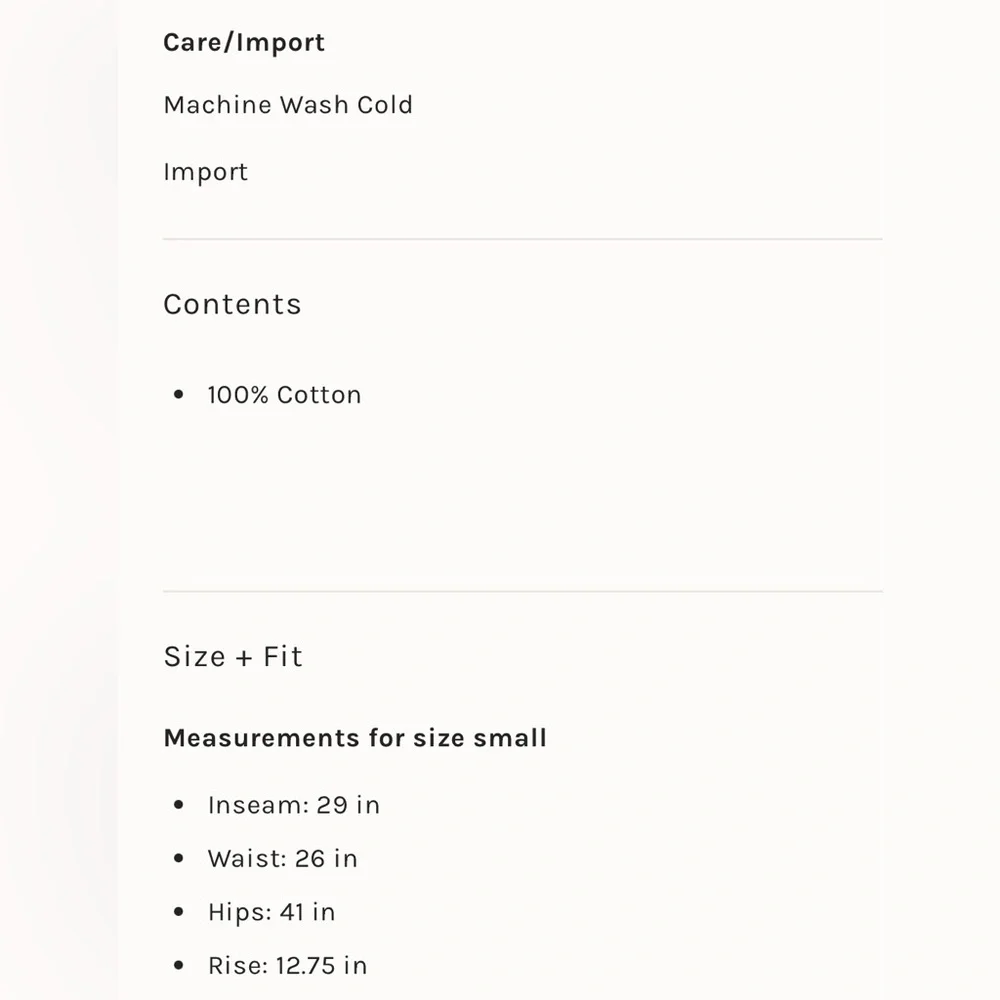Click the divider line above Size + Fit
Image resolution: width=1000 pixels, height=1000 pixels.
point(522,591)
